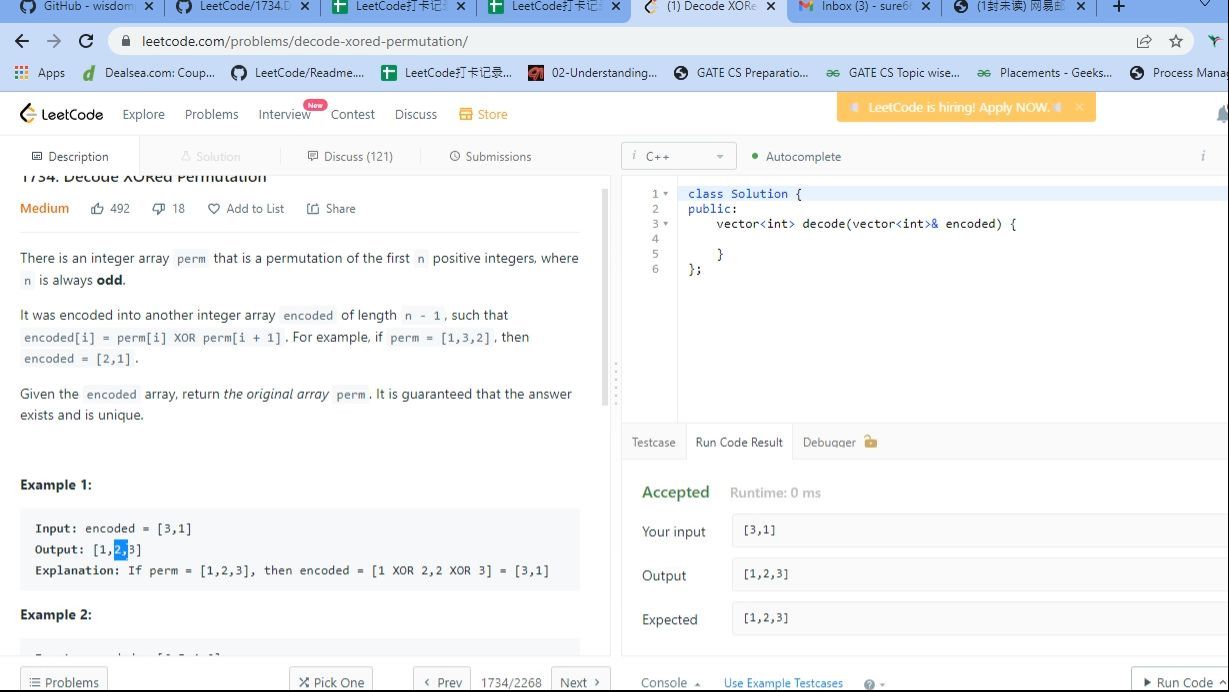Toggle the Autocomplete option
Viewport: 1229px width, 692px height.
796,157
